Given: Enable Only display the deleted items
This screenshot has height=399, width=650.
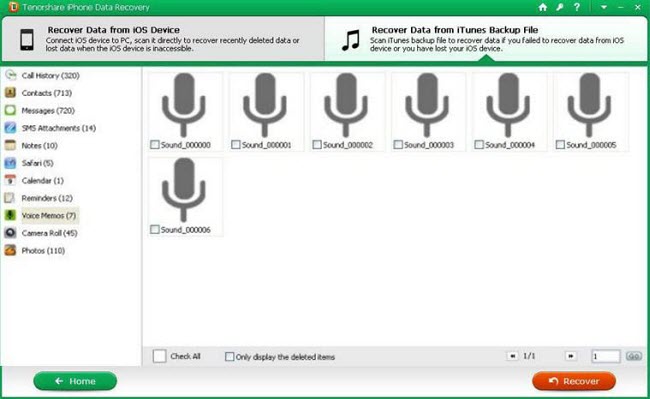Looking at the screenshot, I should [x=229, y=356].
